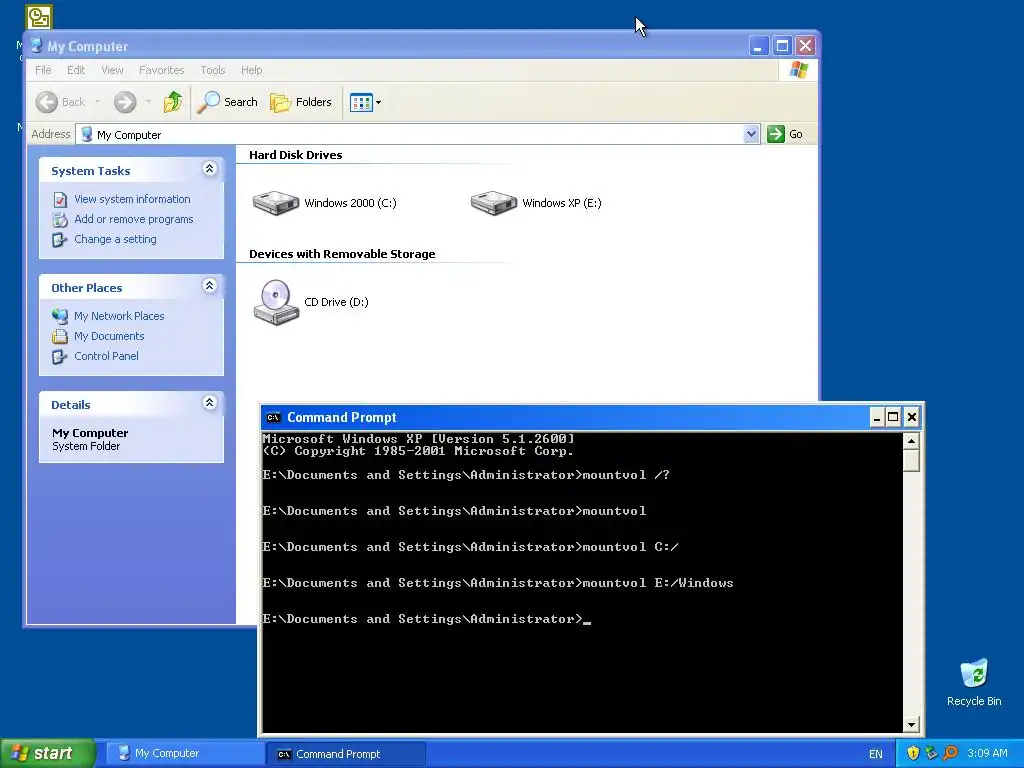The height and width of the screenshot is (768, 1024).
Task: Open the Favorites menu
Action: coord(161,70)
